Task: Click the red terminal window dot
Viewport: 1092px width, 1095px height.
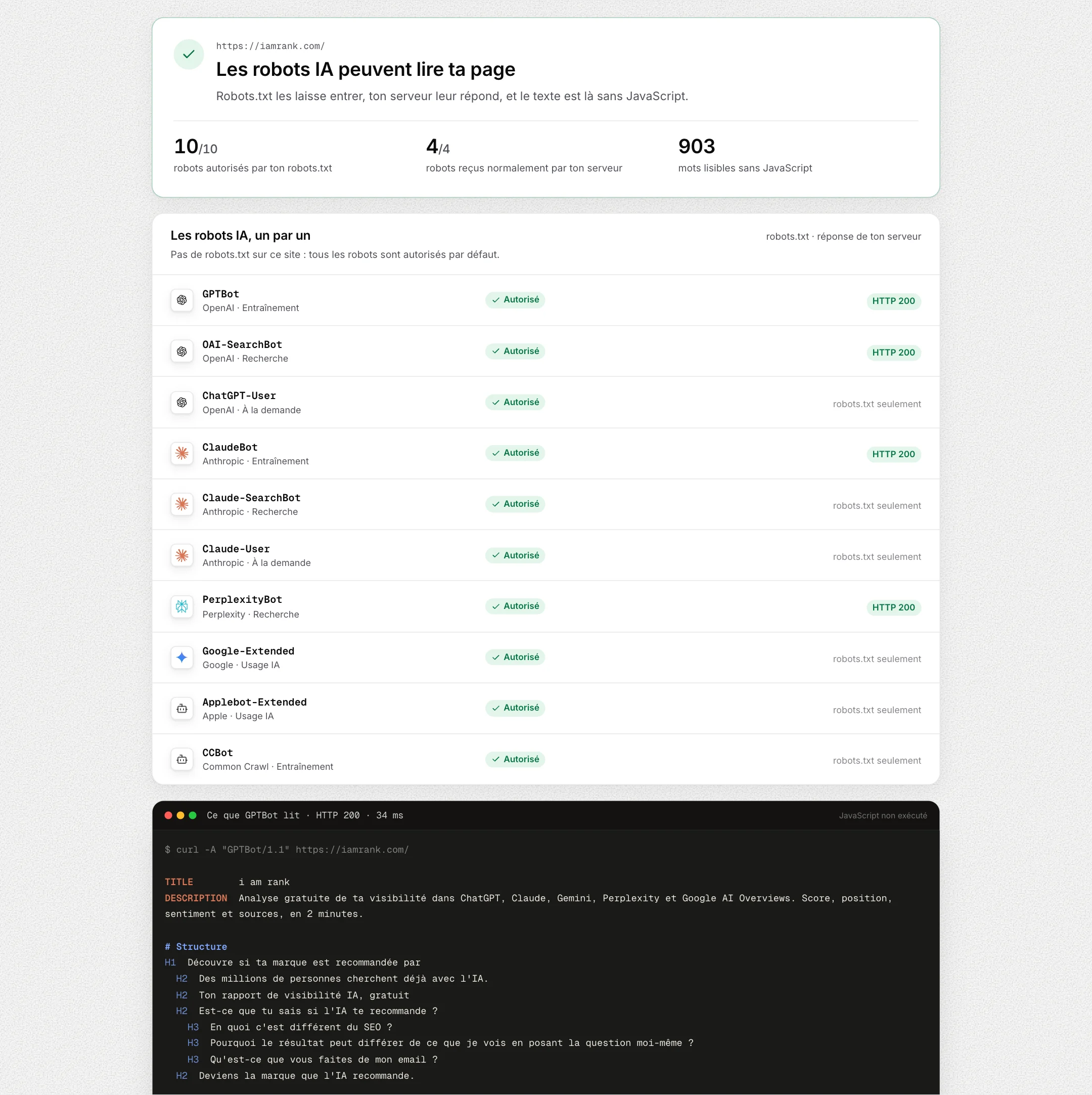Action: coord(168,815)
